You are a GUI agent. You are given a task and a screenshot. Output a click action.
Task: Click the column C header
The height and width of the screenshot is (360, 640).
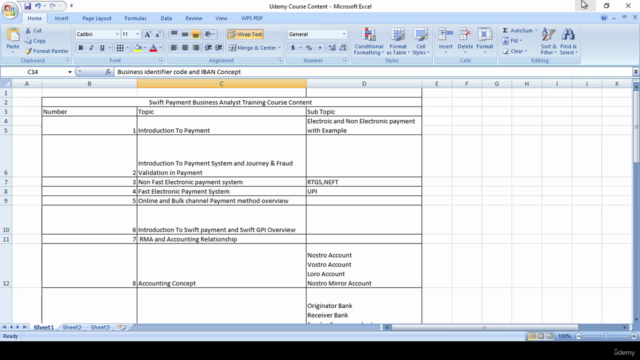coord(222,84)
